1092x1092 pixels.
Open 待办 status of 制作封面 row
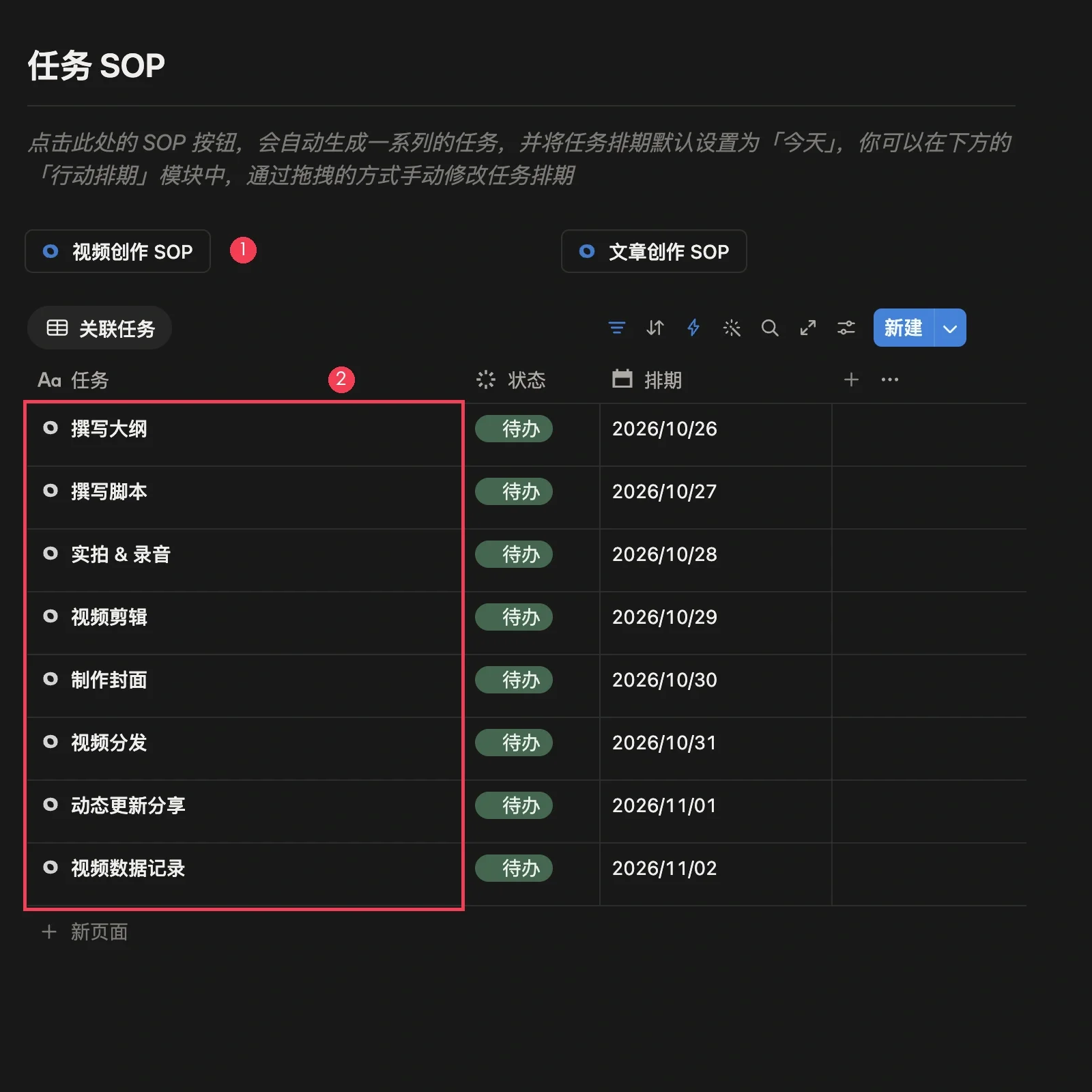pyautogui.click(x=514, y=680)
